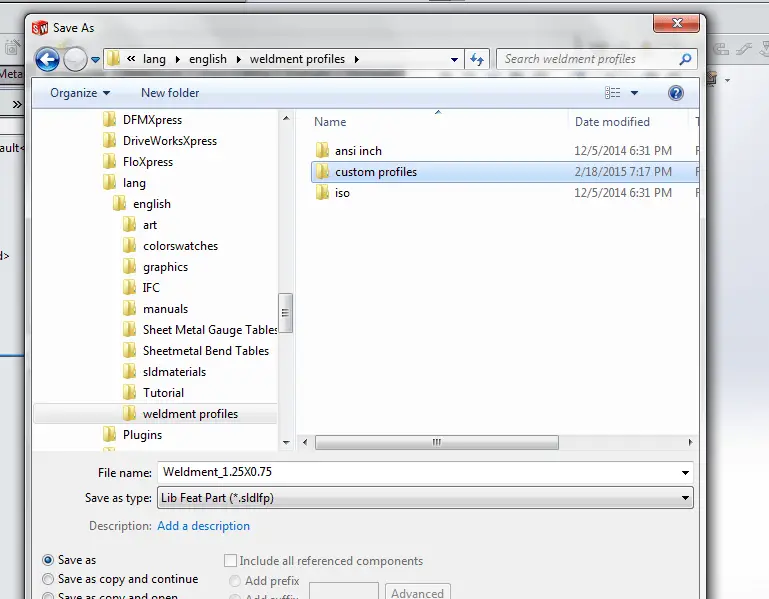Viewport: 769px width, 599px height.
Task: Select the 'Save as' radio button
Action: (48, 560)
